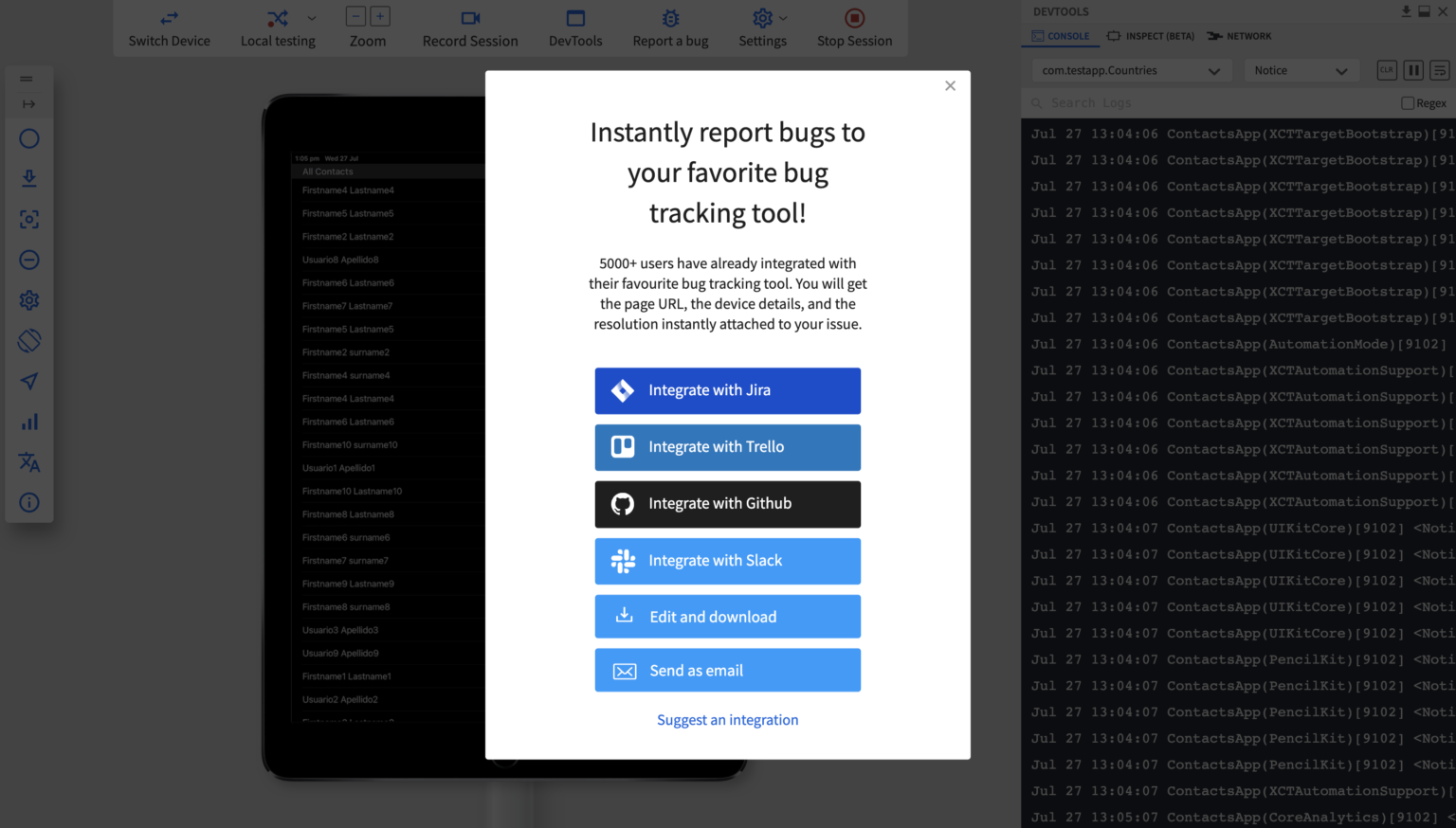Screen dimensions: 1456x828
Task: Rotate the device using the sidebar icon
Action: (x=28, y=340)
